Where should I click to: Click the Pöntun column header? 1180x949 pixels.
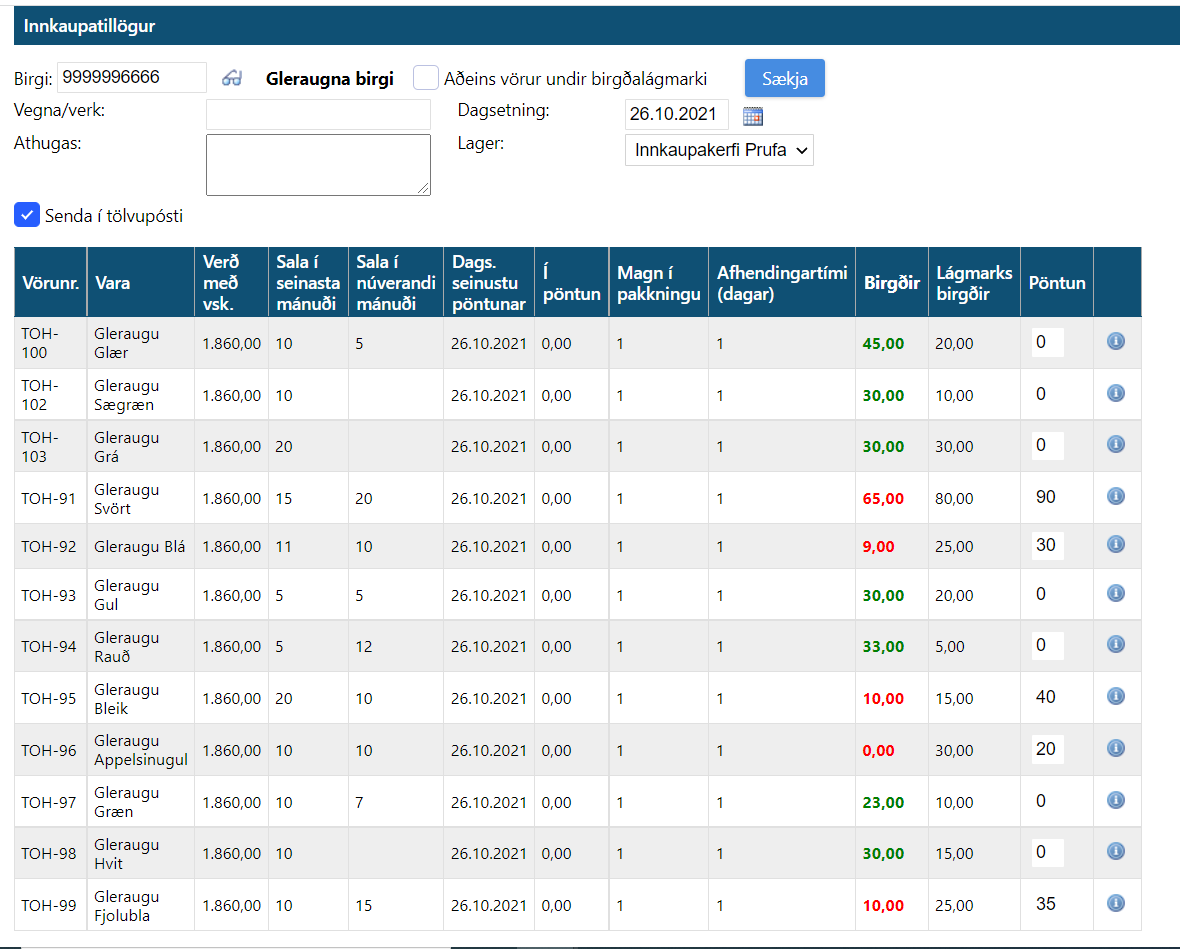click(x=1056, y=283)
